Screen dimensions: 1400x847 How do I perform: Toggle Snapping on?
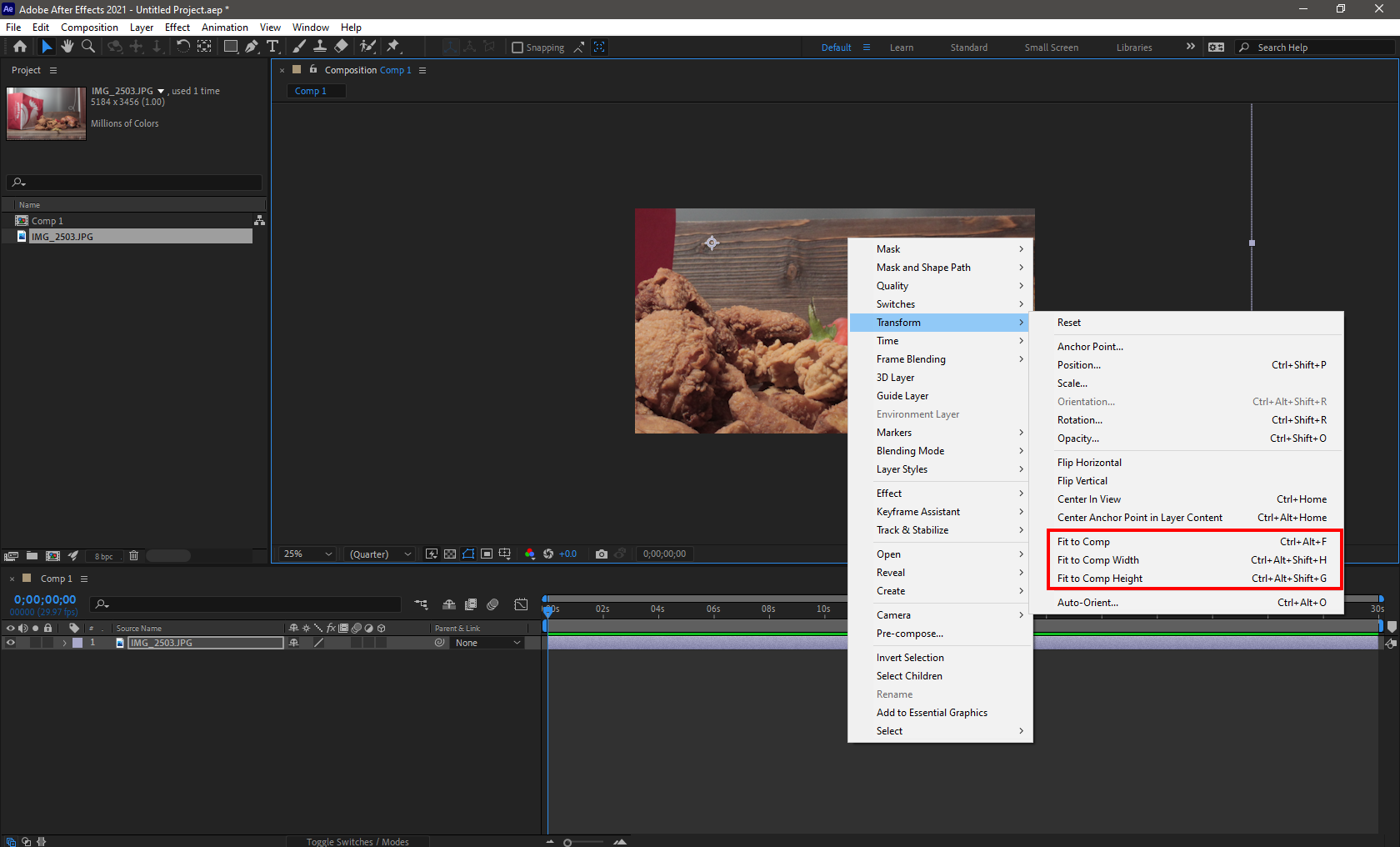(x=517, y=47)
